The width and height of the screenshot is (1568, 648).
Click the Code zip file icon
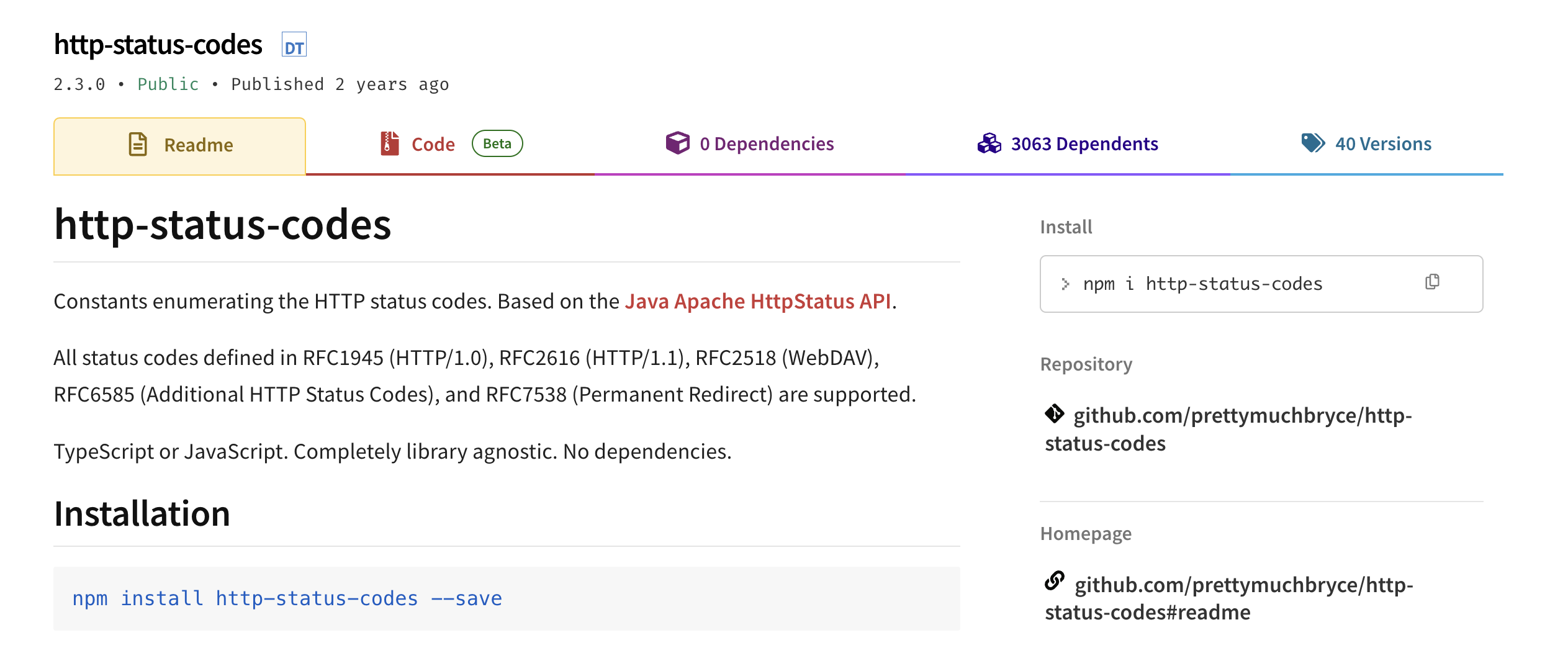390,143
